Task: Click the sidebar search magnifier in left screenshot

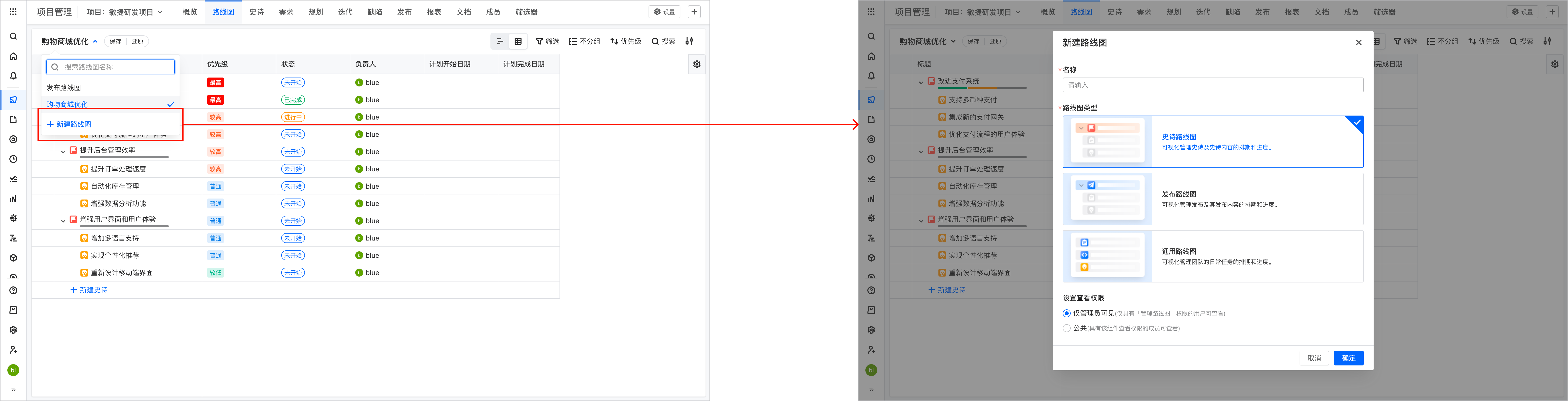Action: click(13, 37)
